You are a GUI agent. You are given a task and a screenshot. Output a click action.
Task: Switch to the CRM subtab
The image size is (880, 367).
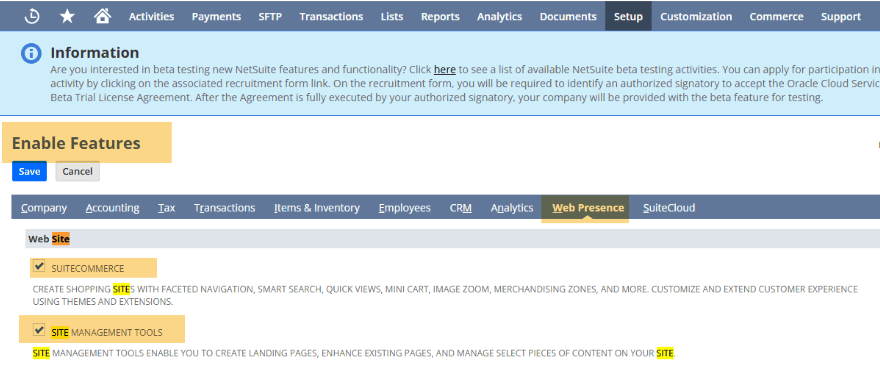coord(460,208)
